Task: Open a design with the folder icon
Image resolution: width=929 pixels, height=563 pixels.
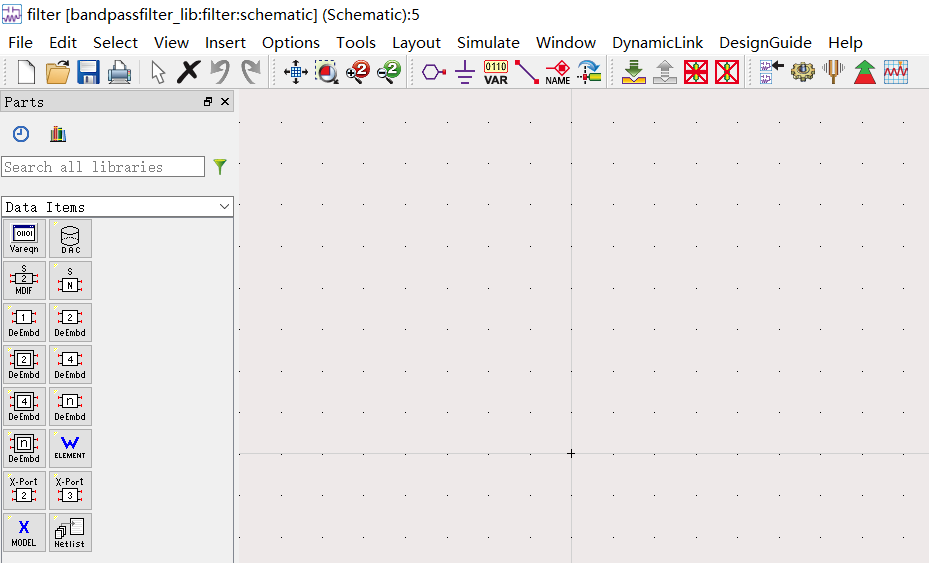Action: pos(57,72)
